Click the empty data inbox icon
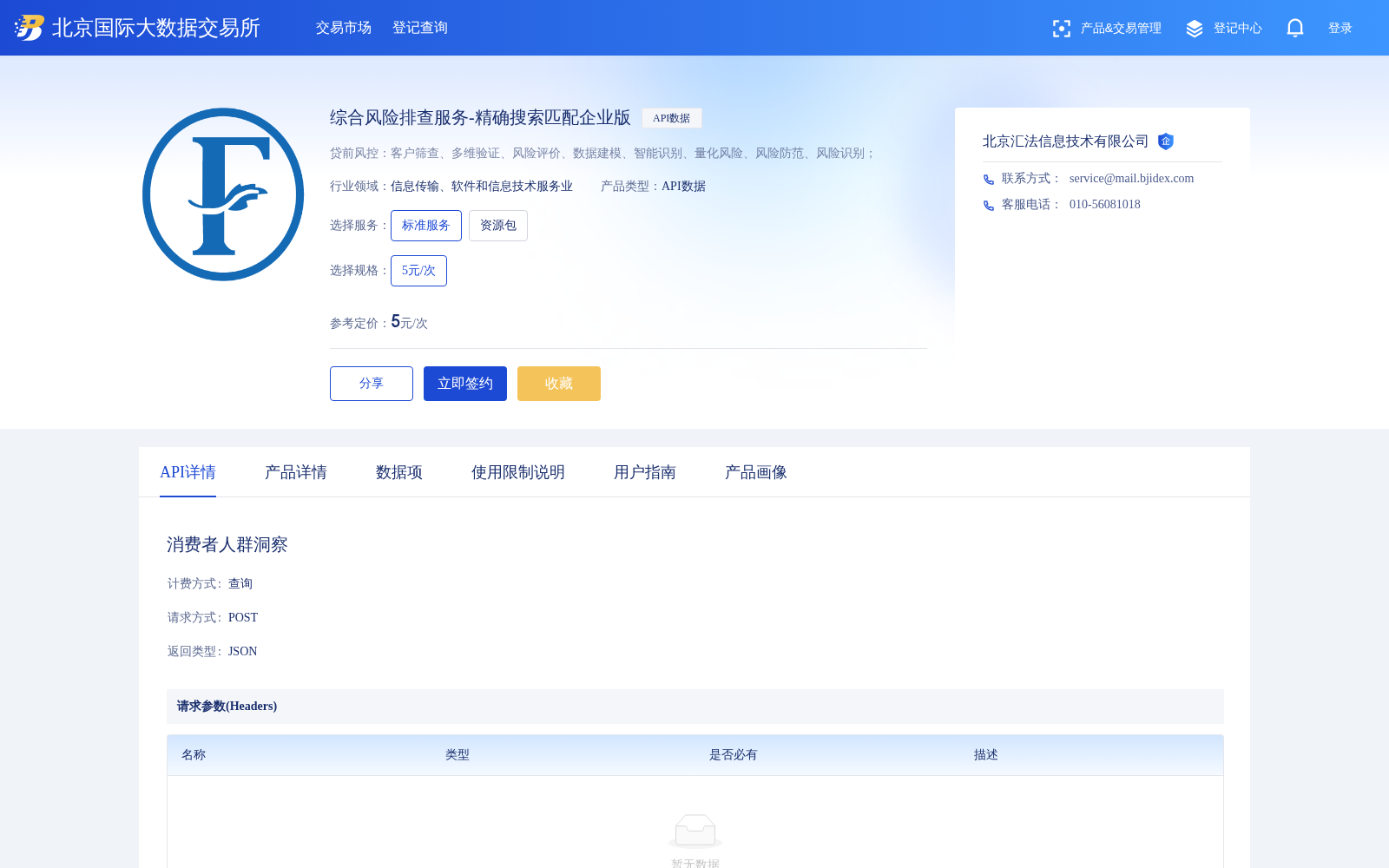1389x868 pixels. 695,832
